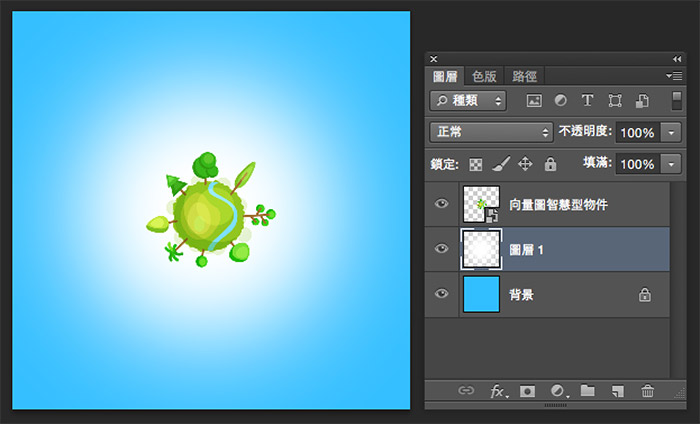The width and height of the screenshot is (700, 424).
Task: Open the 種類 filter type dropdown
Action: 467,101
